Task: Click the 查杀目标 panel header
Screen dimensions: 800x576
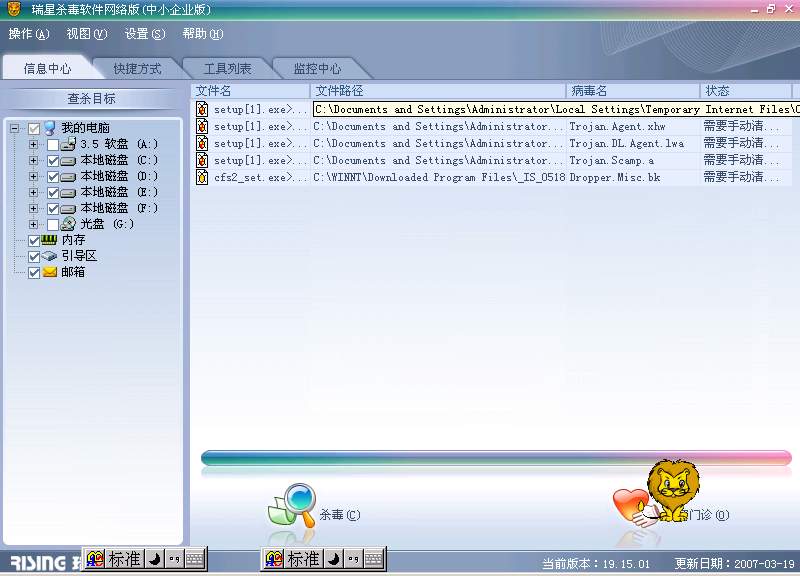Action: pos(92,98)
